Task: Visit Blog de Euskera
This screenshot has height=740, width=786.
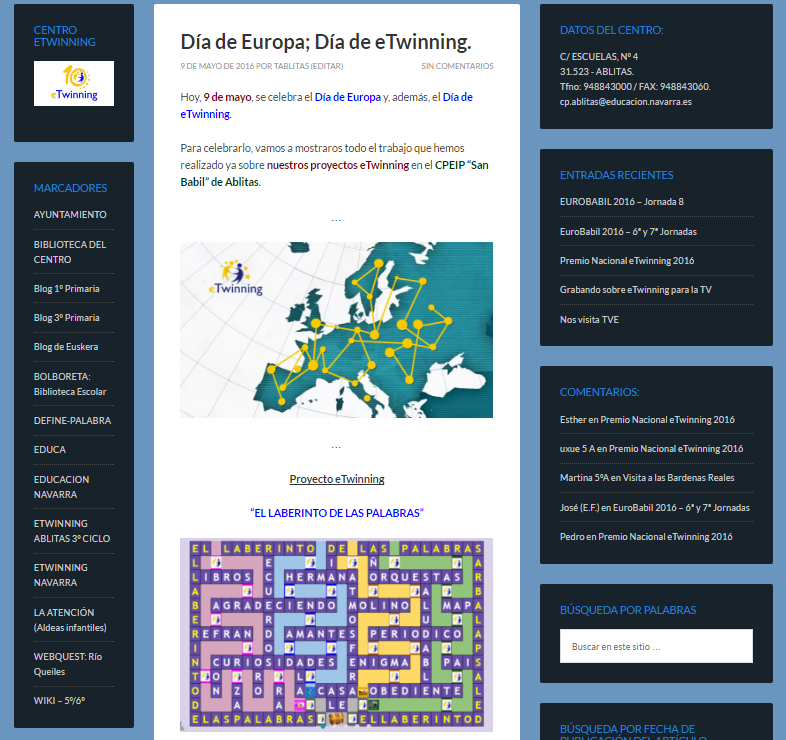Action: click(x=66, y=347)
